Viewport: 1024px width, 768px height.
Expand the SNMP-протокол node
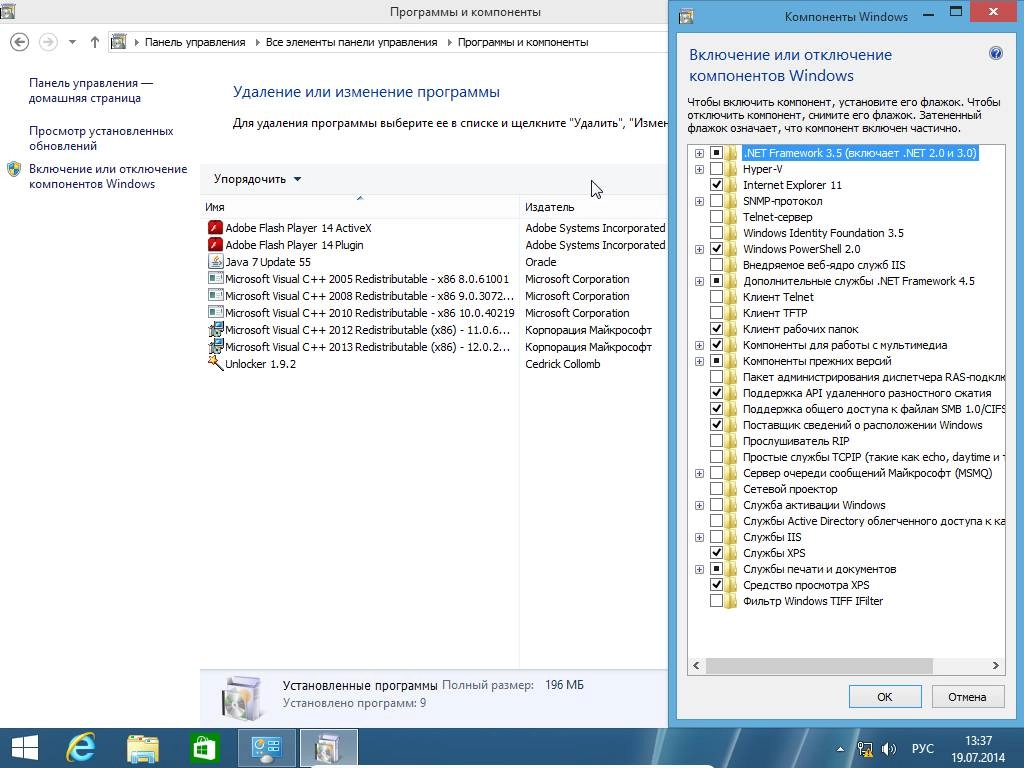[x=699, y=201]
